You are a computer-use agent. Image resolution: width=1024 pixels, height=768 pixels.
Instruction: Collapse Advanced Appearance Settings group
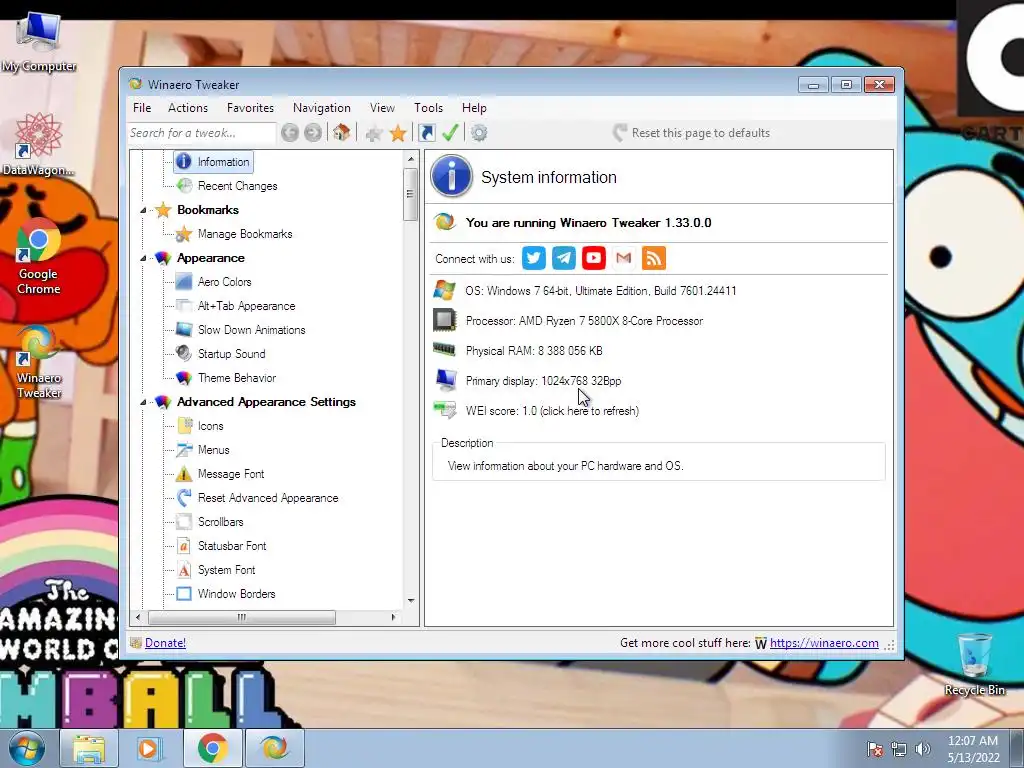143,402
